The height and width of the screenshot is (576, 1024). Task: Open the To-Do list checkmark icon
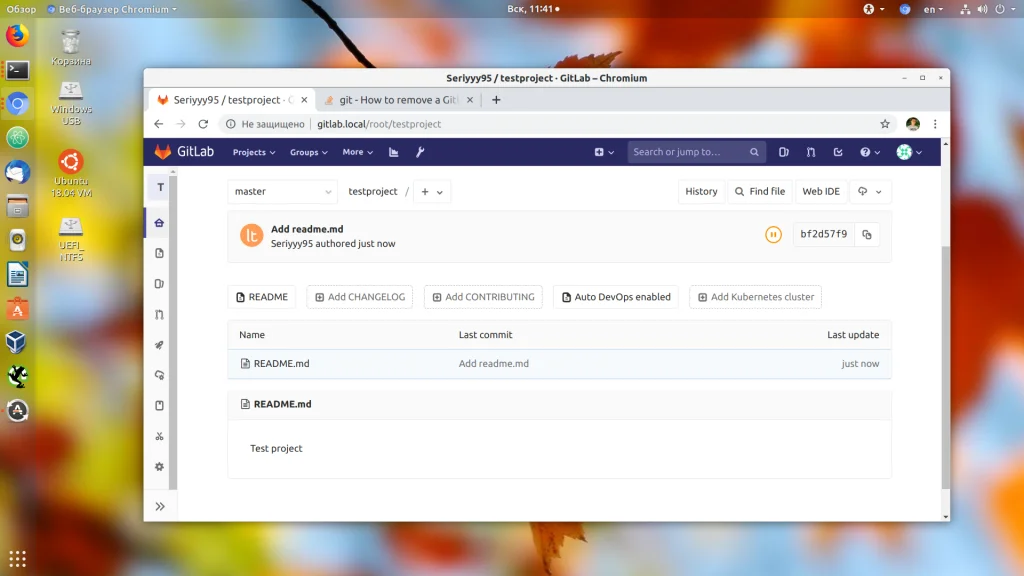(x=838, y=152)
